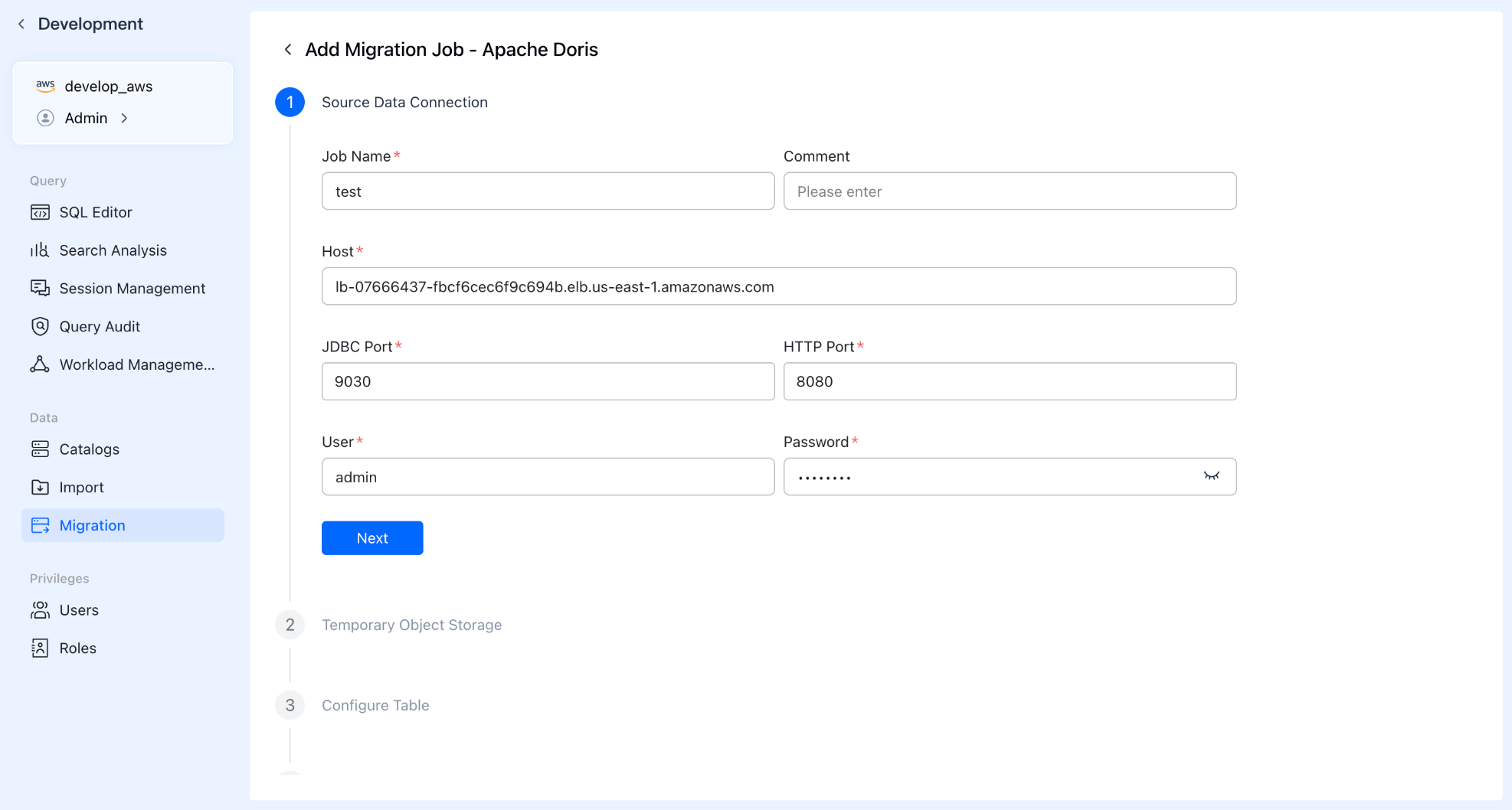The image size is (1512, 810).
Task: Toggle password visibility eye icon
Action: [x=1211, y=476]
